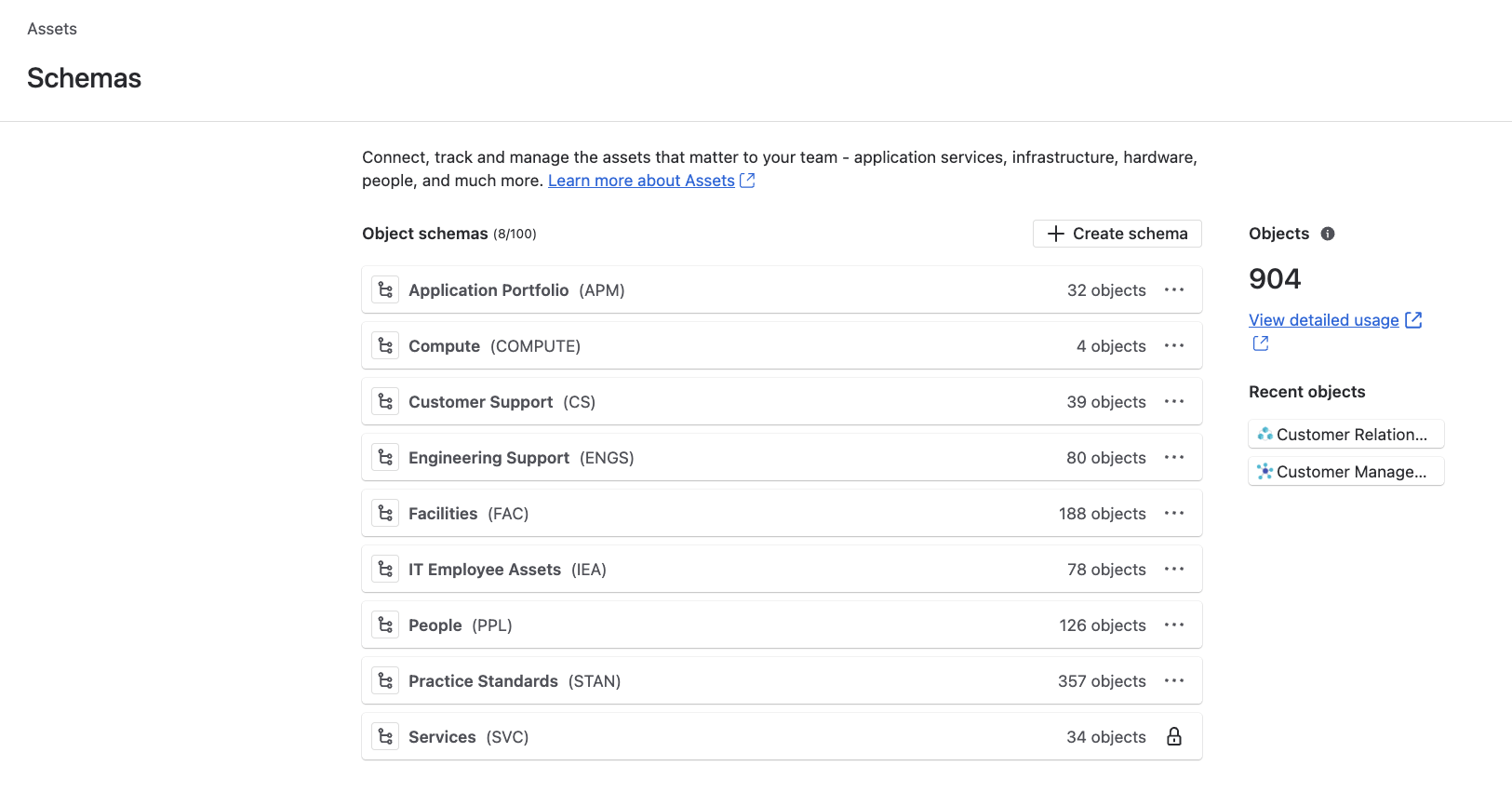Open IT Employee Assets more menu
This screenshot has width=1512, height=806.
[1174, 570]
